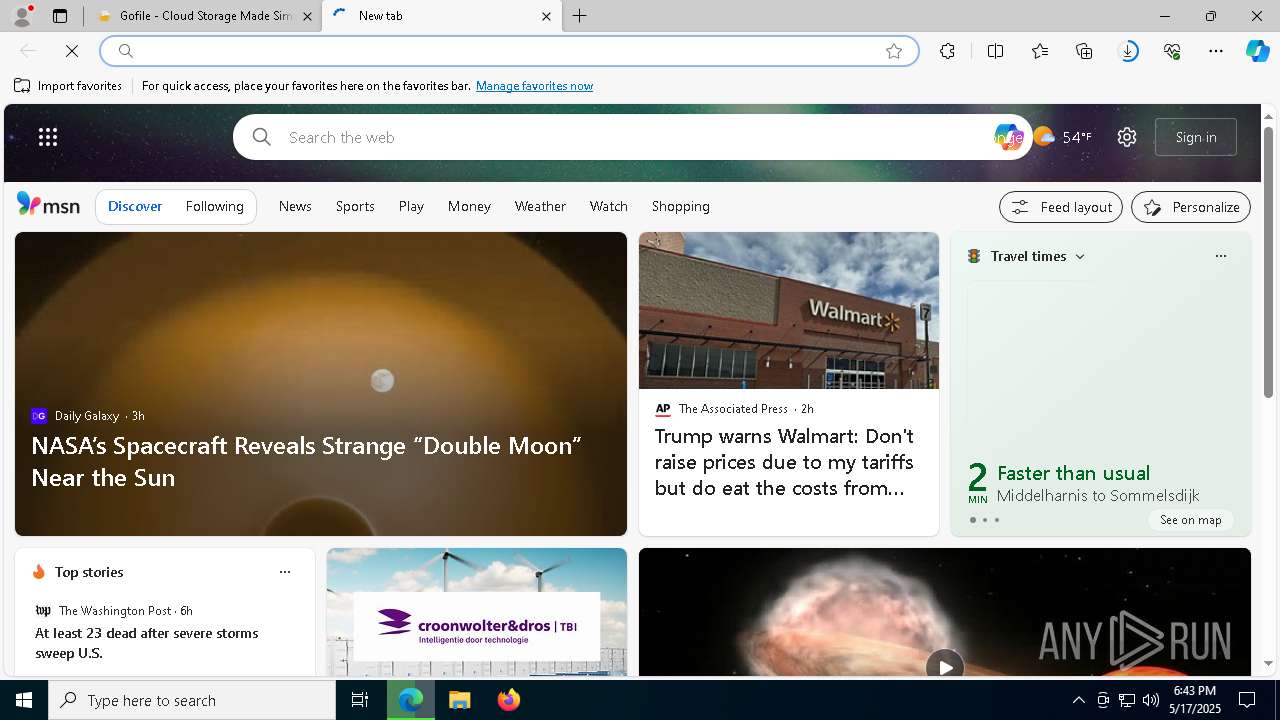Open the Extensions puzzle icon
Viewport: 1280px width, 720px height.
947,51
